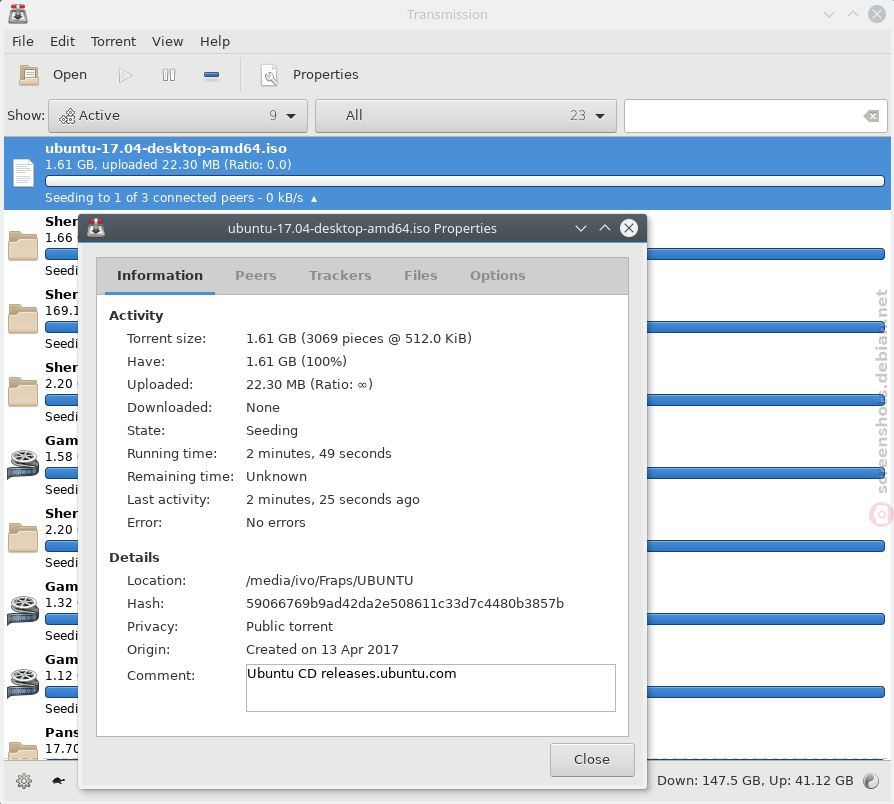The image size is (894, 804).
Task: Start torrent with the play icon
Action: pos(125,75)
